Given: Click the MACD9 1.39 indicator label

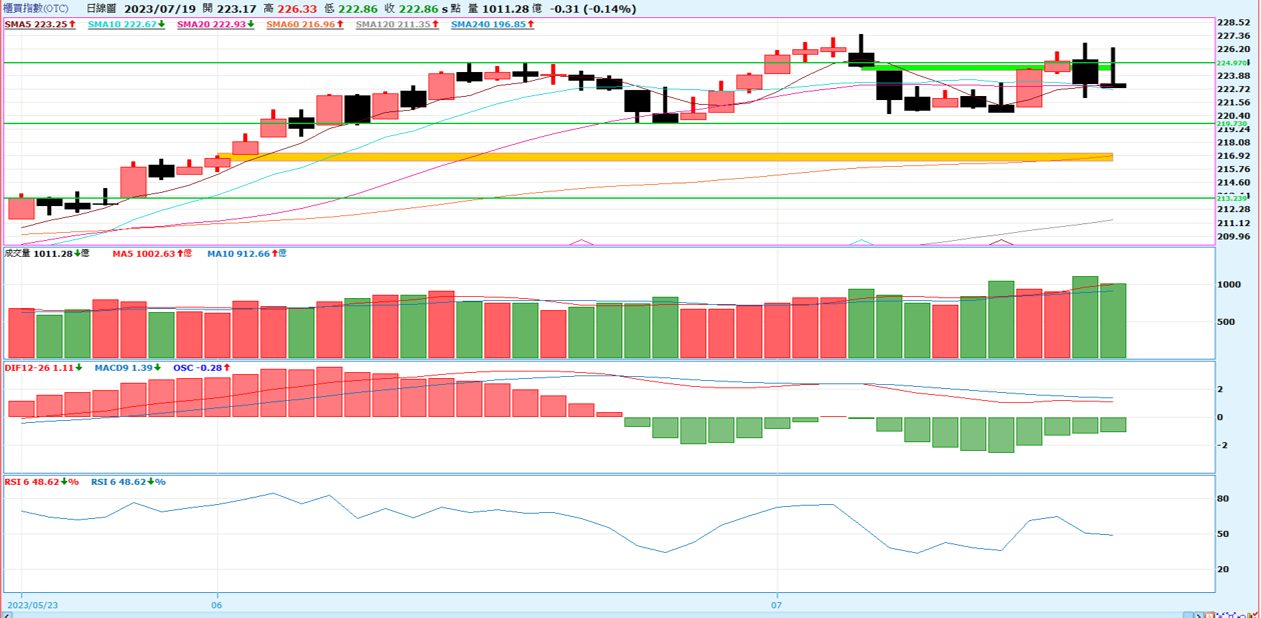Looking at the screenshot, I should point(129,368).
